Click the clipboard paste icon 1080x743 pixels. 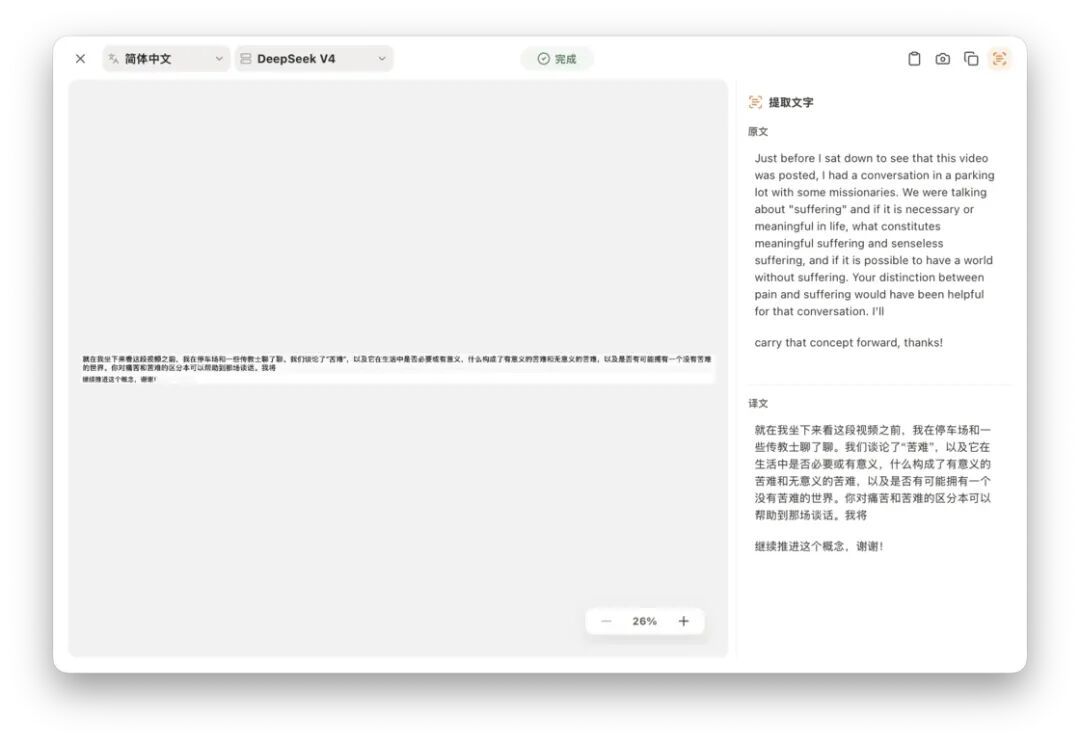click(x=914, y=59)
